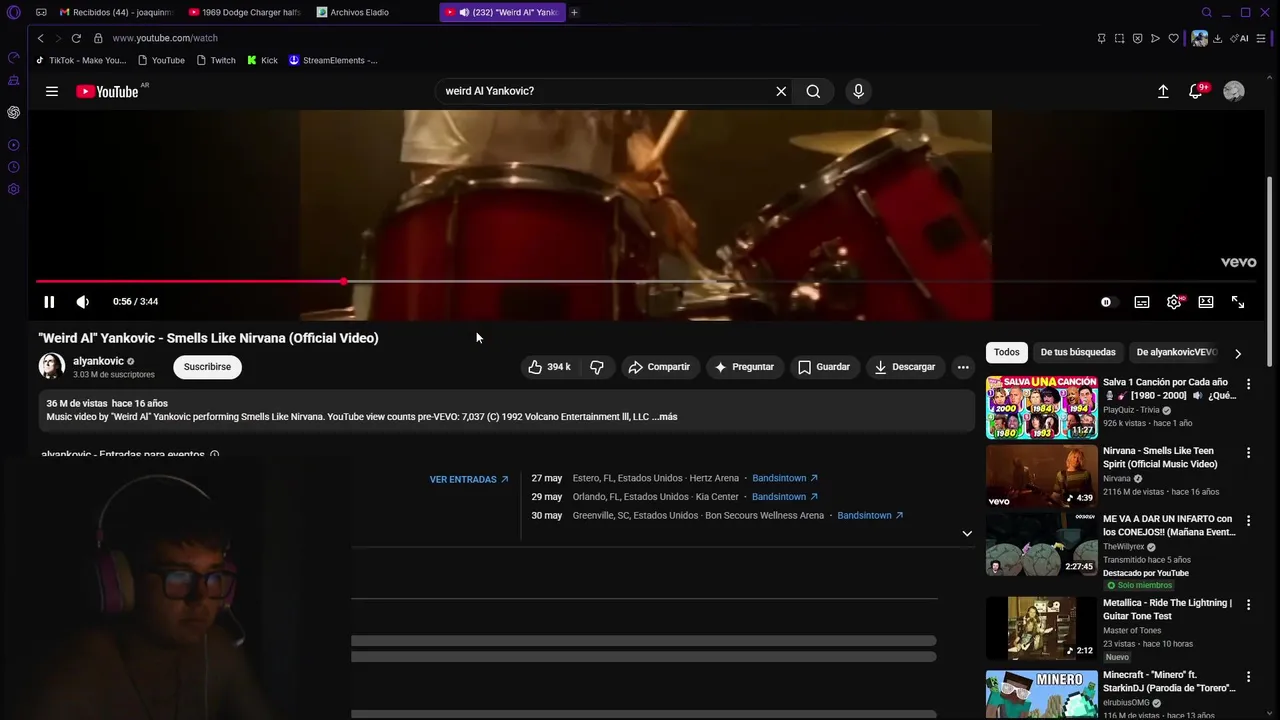Click the Descargar download button
This screenshot has height=720, width=1280.
click(x=904, y=367)
